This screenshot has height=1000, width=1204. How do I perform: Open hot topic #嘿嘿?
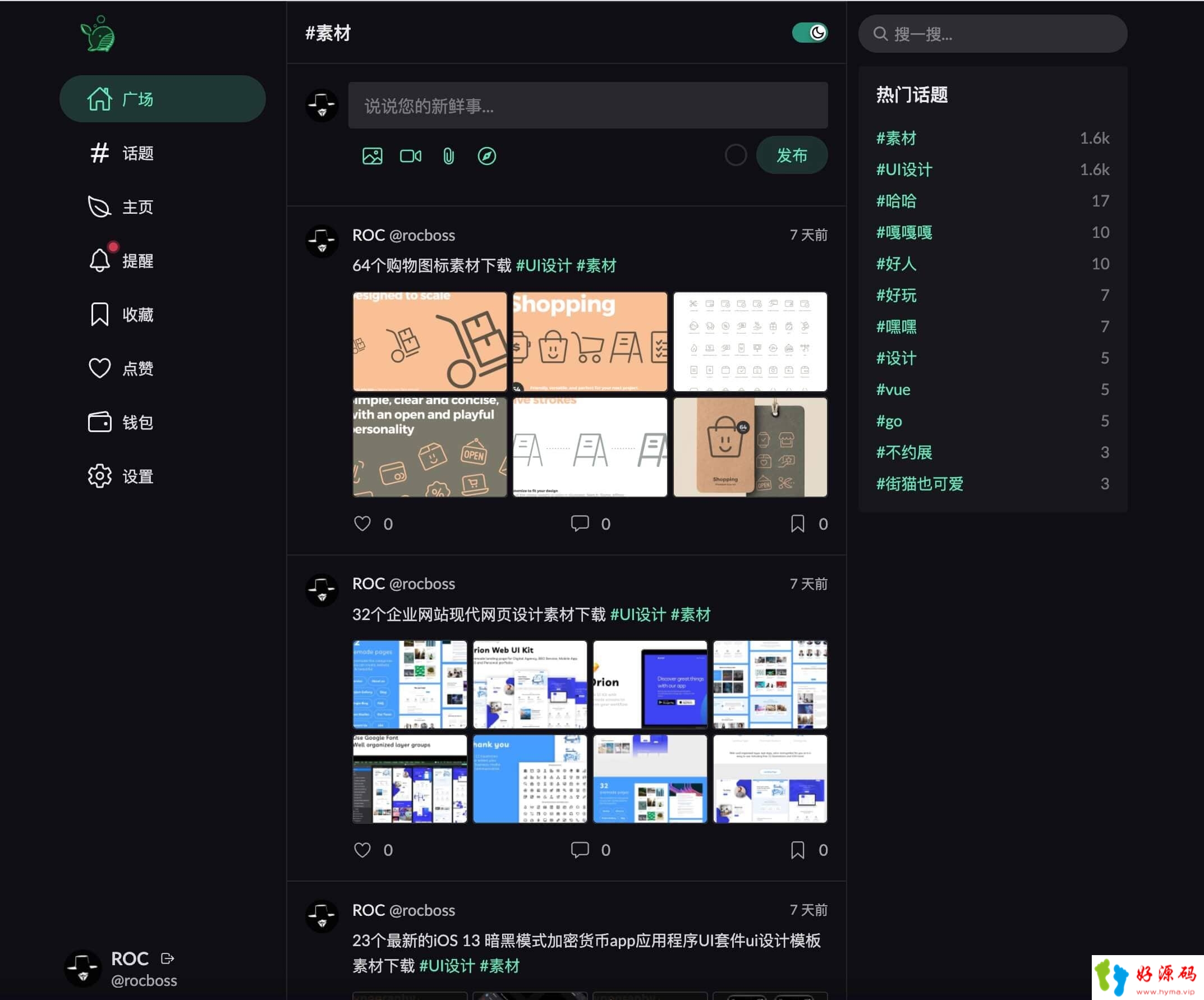point(896,326)
